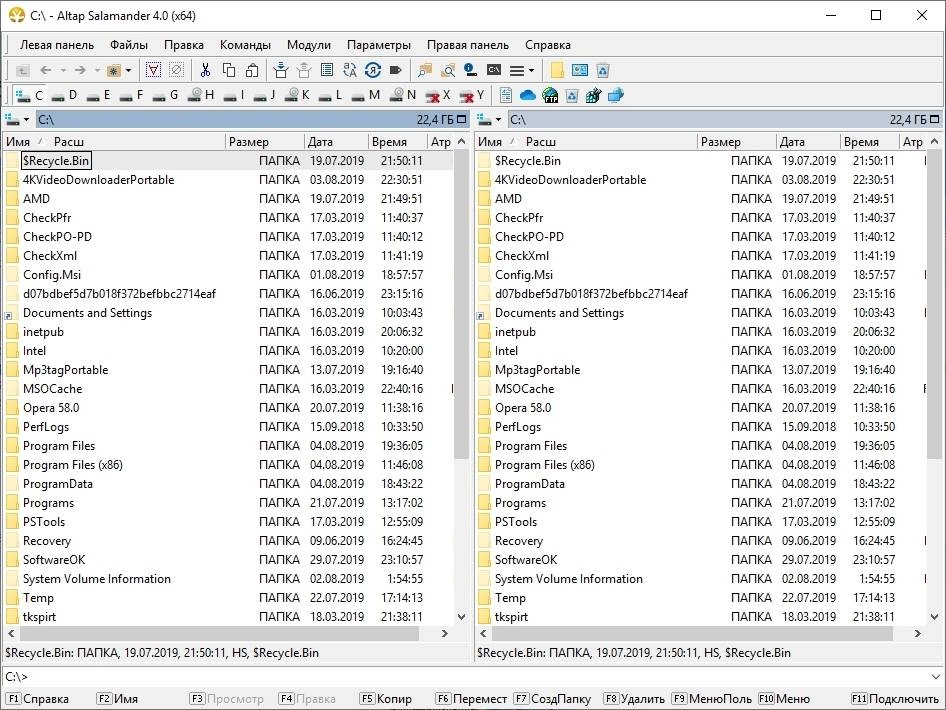The image size is (946, 710).
Task: Select Program Files folder in left panel
Action: click(x=59, y=446)
